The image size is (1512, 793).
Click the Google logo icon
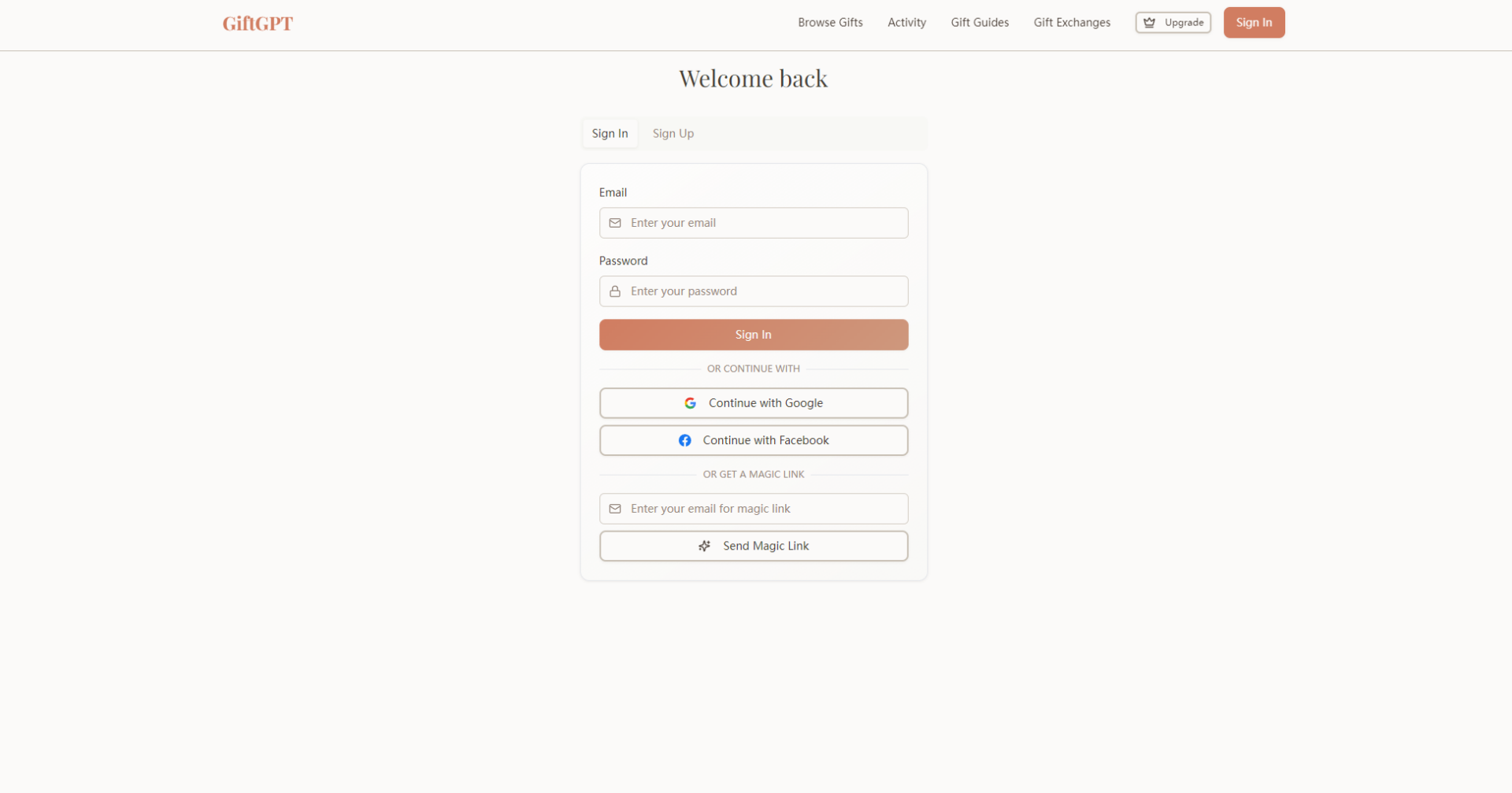pyautogui.click(x=690, y=403)
